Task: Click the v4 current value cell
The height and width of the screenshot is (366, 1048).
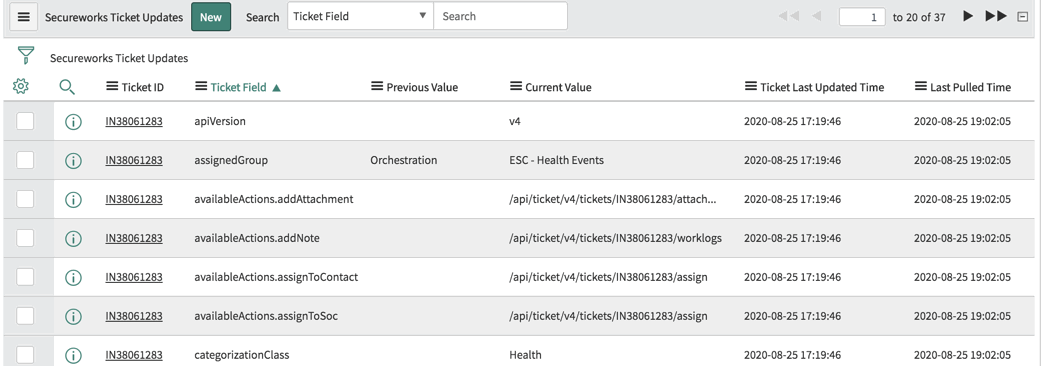Action: pos(515,122)
